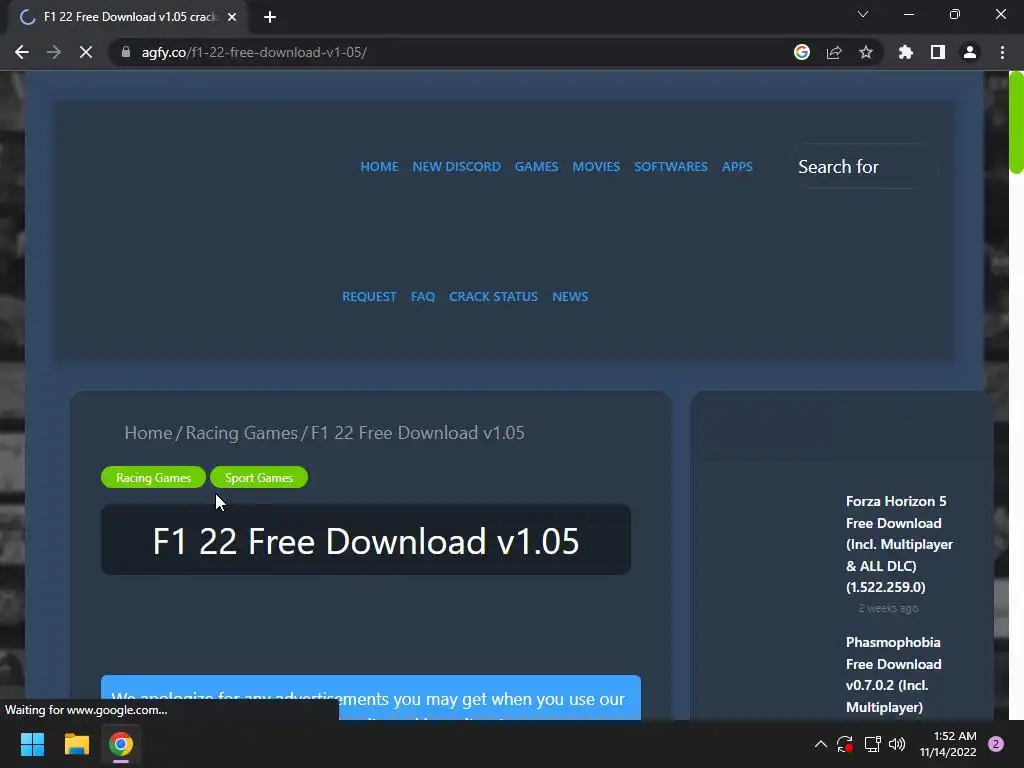Click the address bar URL
The height and width of the screenshot is (768, 1024).
pos(254,52)
